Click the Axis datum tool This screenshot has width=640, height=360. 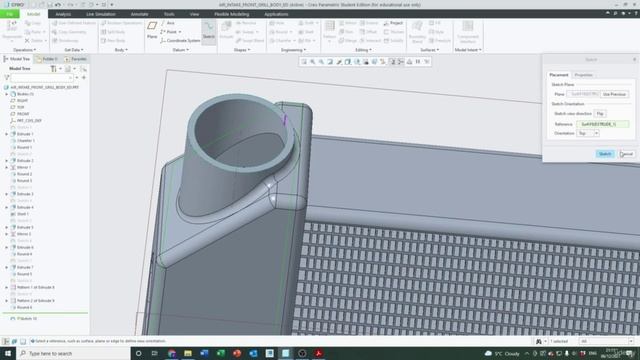click(168, 23)
